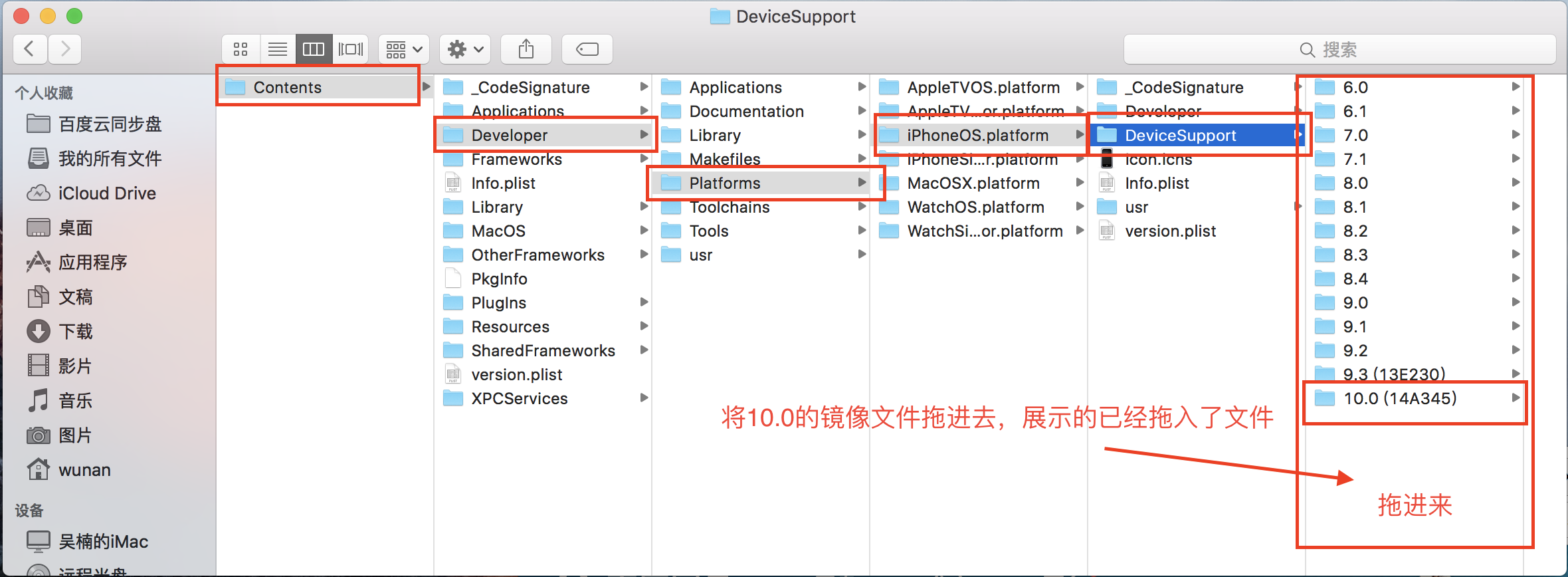Select the 8.4 folder
1568x577 pixels.
(1415, 279)
